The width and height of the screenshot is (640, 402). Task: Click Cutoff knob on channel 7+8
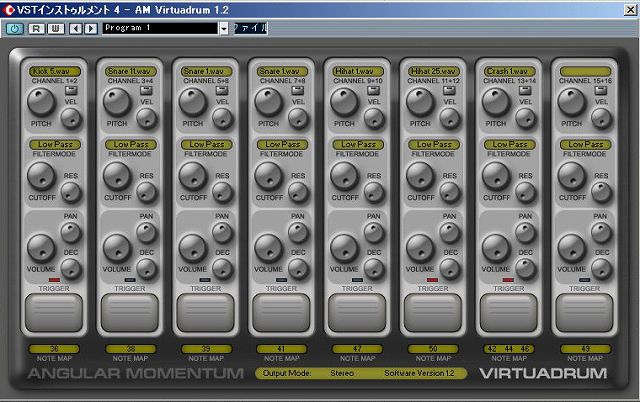click(269, 176)
